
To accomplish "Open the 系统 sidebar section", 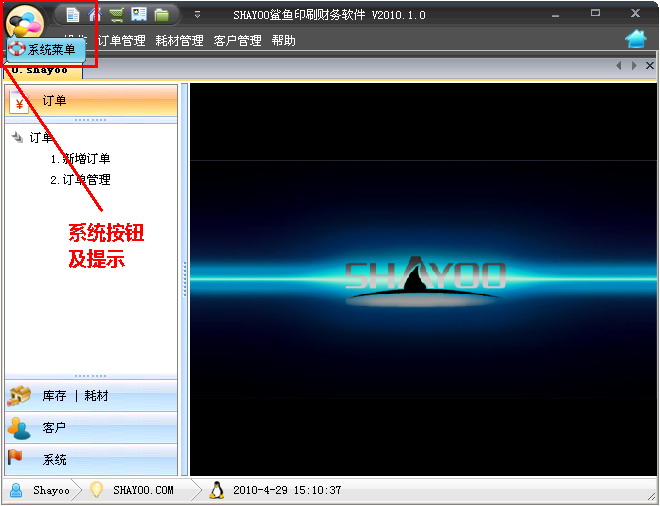I will [91, 460].
